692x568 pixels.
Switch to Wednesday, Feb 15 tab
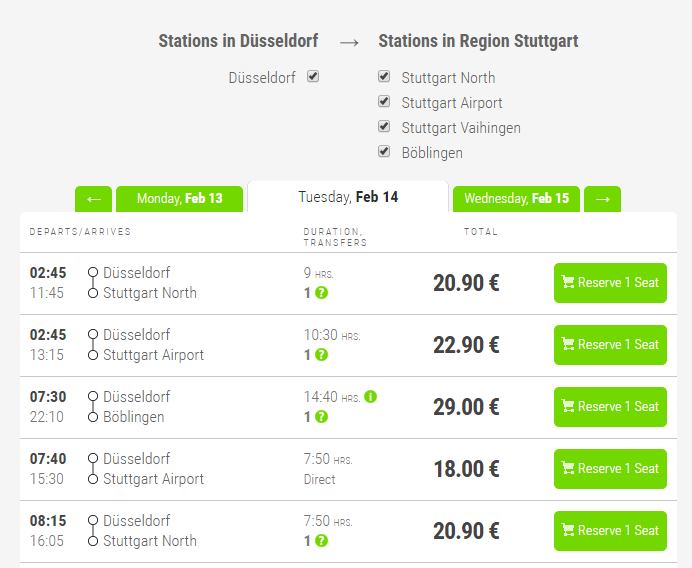(x=516, y=199)
